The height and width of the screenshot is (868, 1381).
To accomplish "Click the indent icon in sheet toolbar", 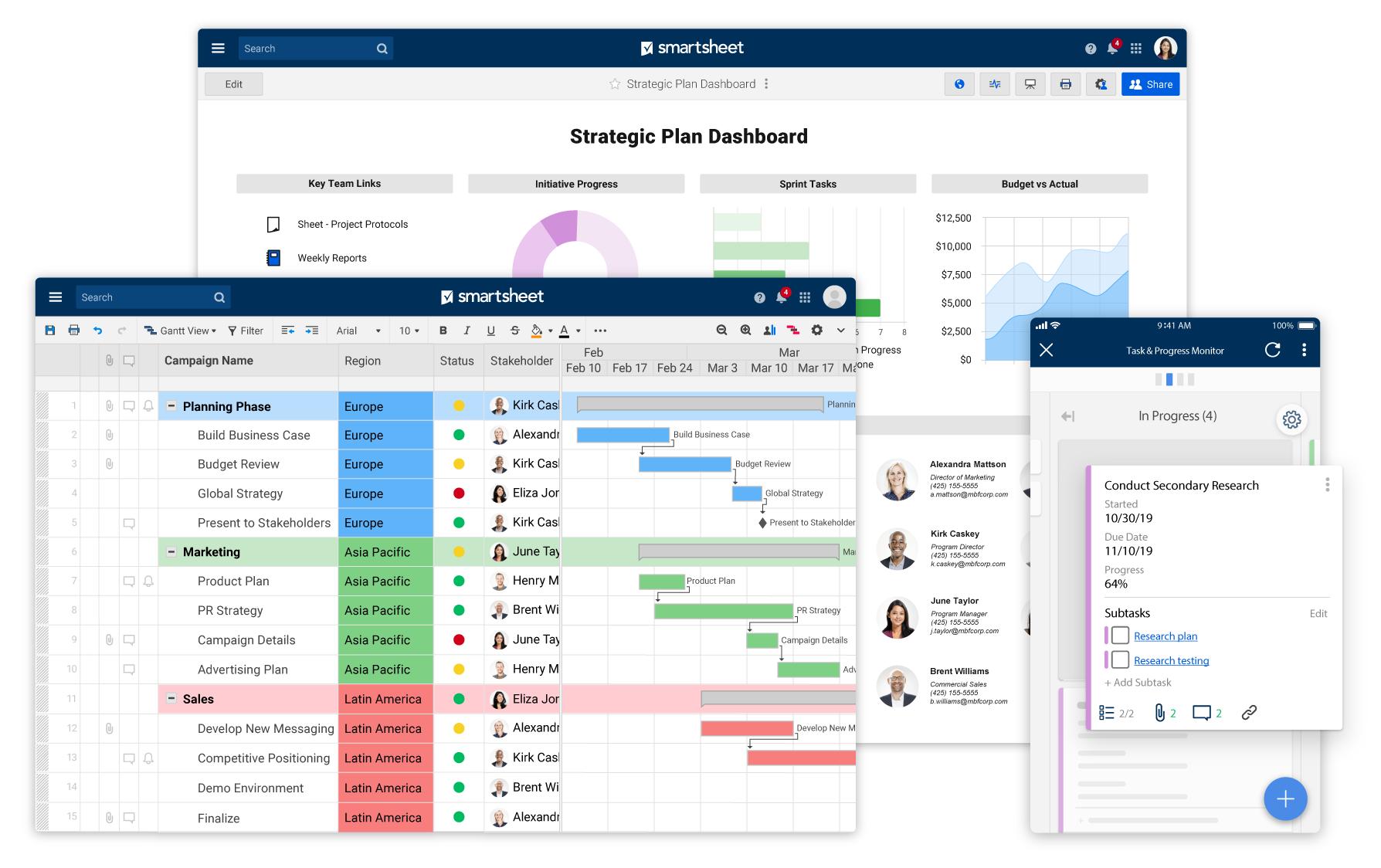I will (312, 331).
